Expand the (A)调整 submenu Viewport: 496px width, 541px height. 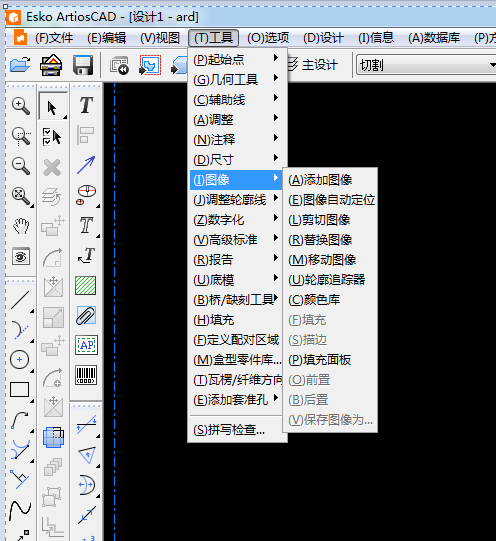tap(237, 120)
